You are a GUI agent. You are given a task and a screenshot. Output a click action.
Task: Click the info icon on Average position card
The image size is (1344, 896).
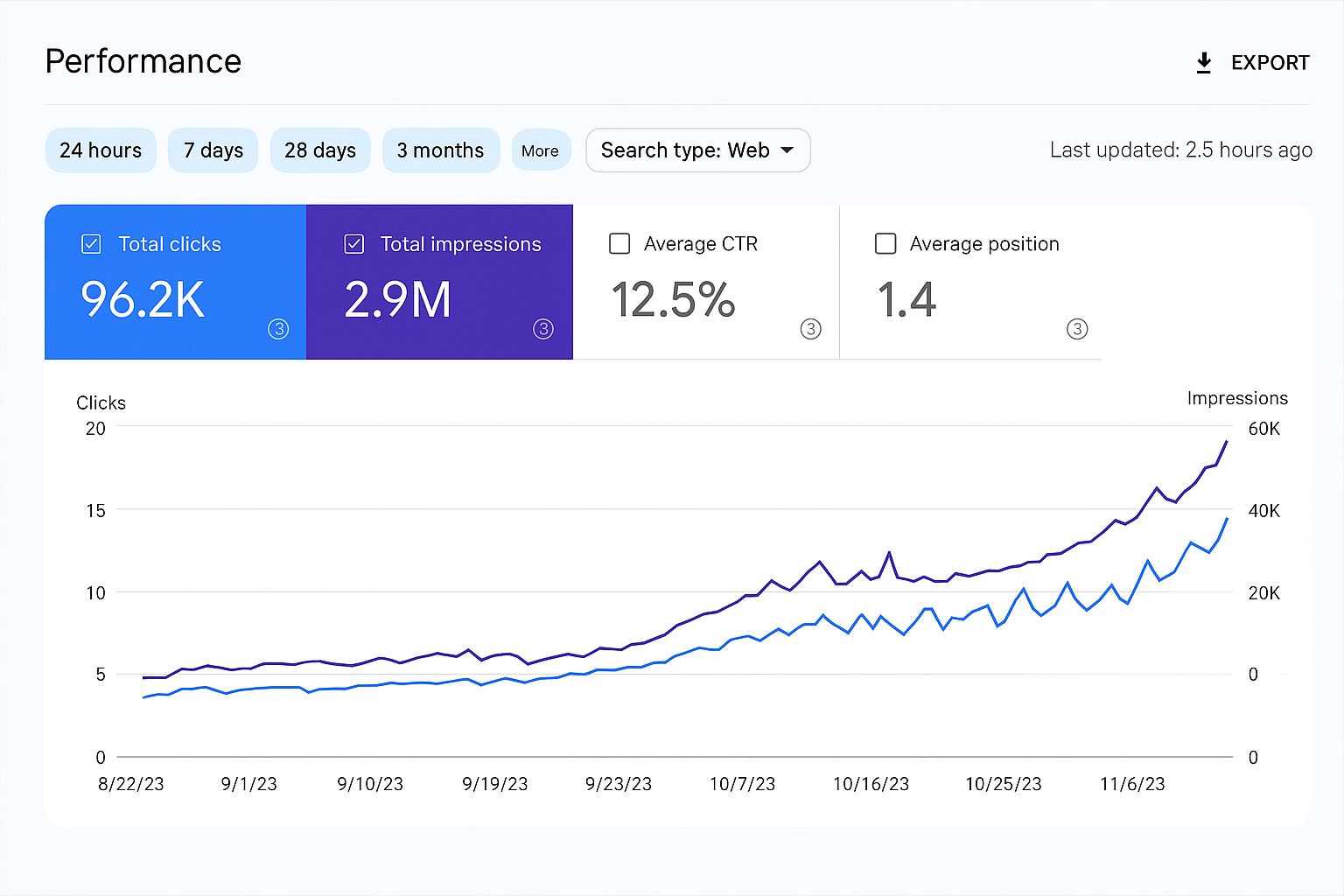click(x=1077, y=329)
